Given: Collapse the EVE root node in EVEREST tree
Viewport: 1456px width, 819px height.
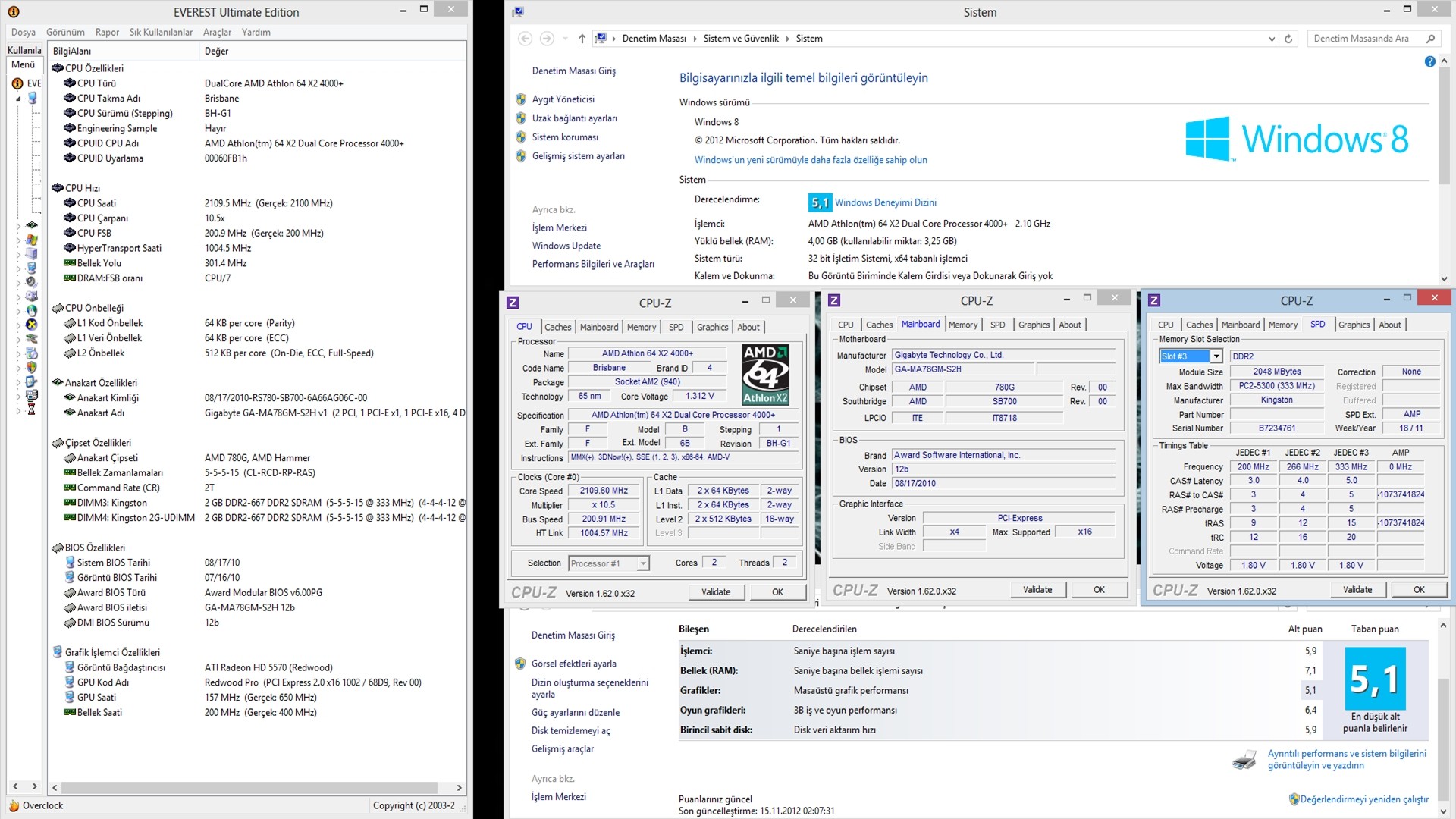Looking at the screenshot, I should [17, 99].
